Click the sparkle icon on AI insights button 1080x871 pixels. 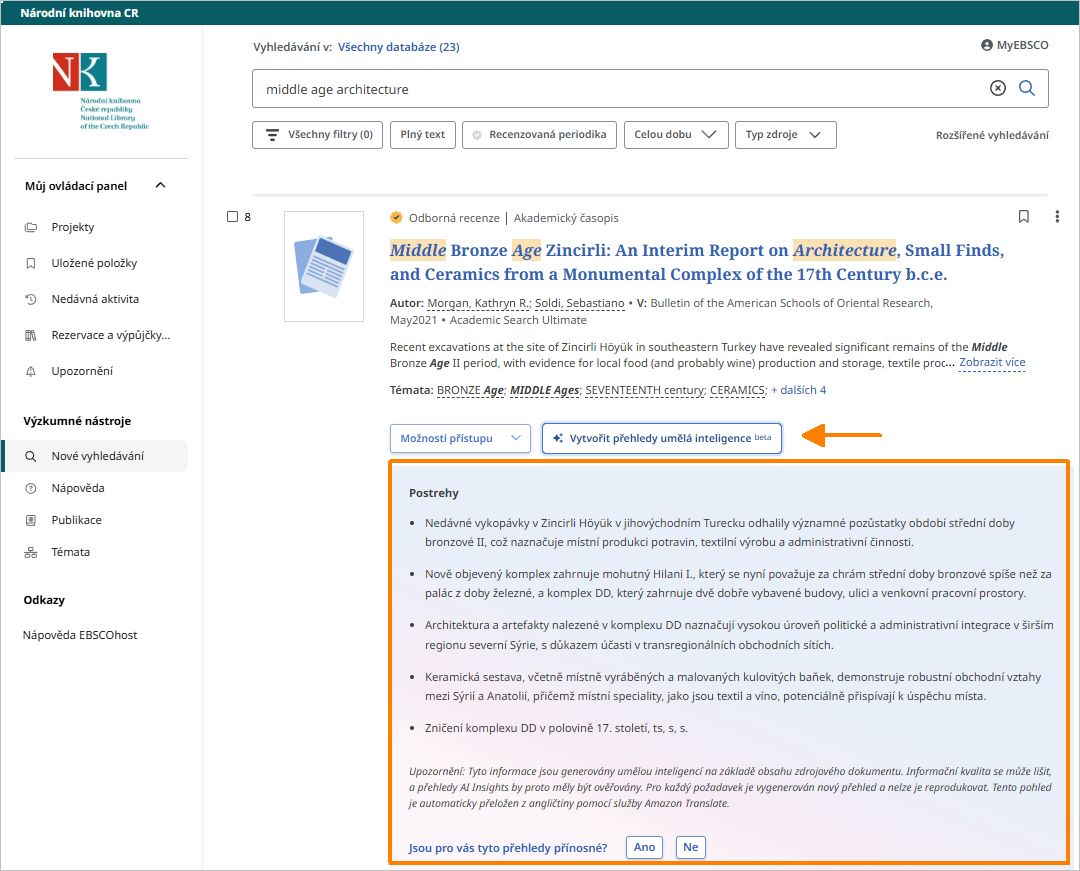(x=558, y=438)
